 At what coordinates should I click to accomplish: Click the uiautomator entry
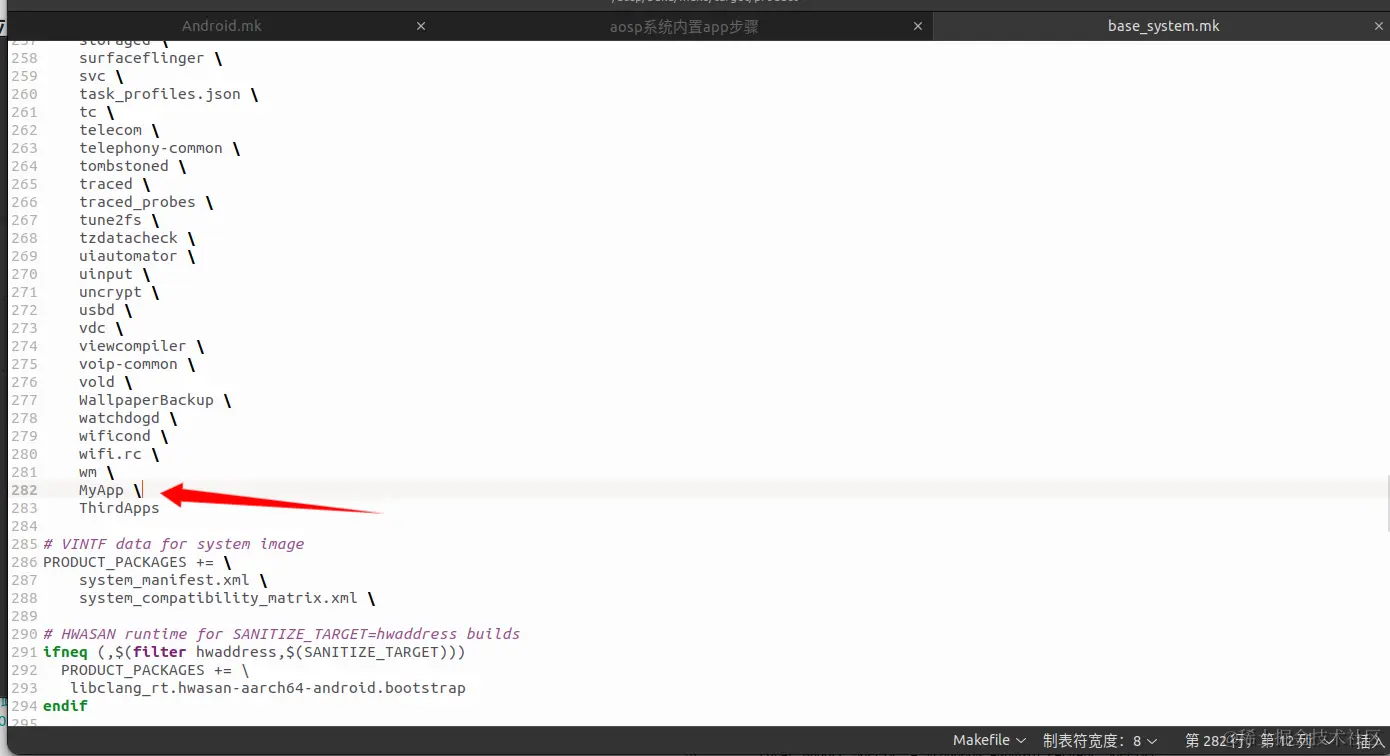pos(128,256)
